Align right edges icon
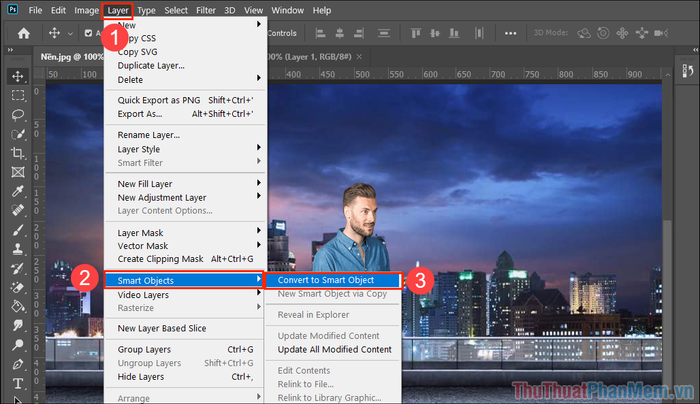700x404 pixels. [x=358, y=33]
